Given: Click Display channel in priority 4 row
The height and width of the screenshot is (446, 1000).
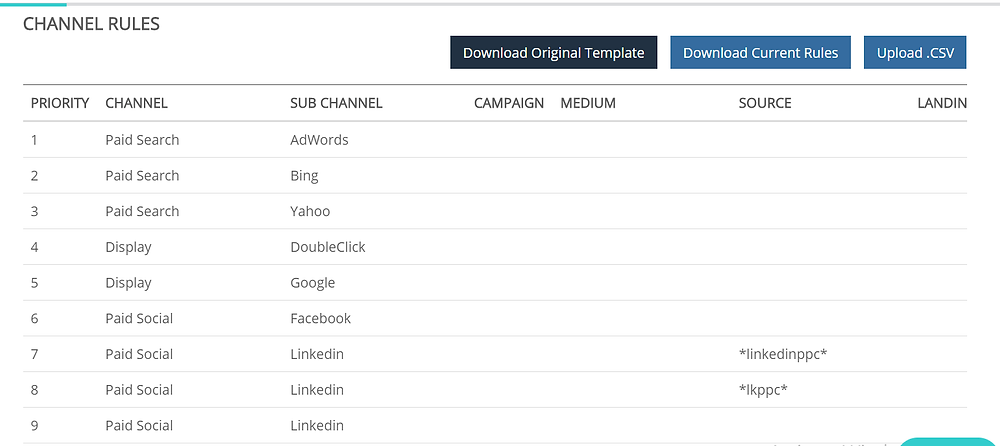Looking at the screenshot, I should click(128, 247).
